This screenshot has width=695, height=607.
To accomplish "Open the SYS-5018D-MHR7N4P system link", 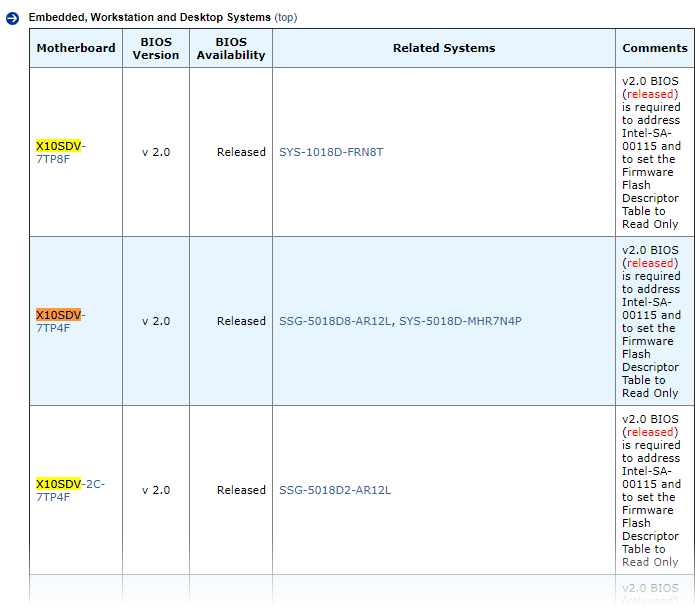I will tap(460, 321).
